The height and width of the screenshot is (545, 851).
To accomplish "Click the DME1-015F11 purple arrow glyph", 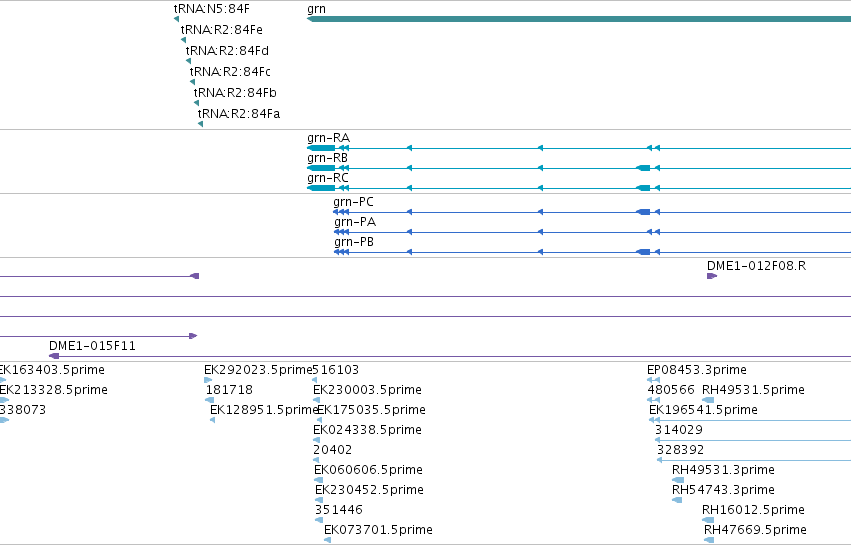I will tap(54, 357).
